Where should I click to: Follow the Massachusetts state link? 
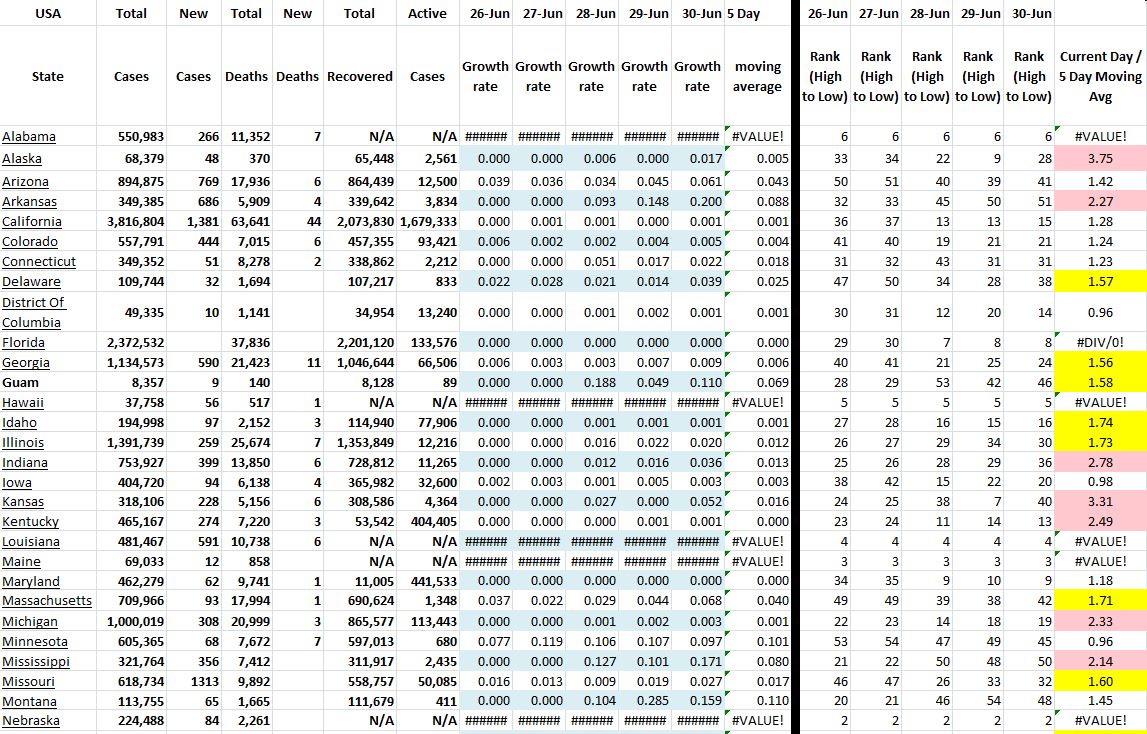(x=47, y=601)
